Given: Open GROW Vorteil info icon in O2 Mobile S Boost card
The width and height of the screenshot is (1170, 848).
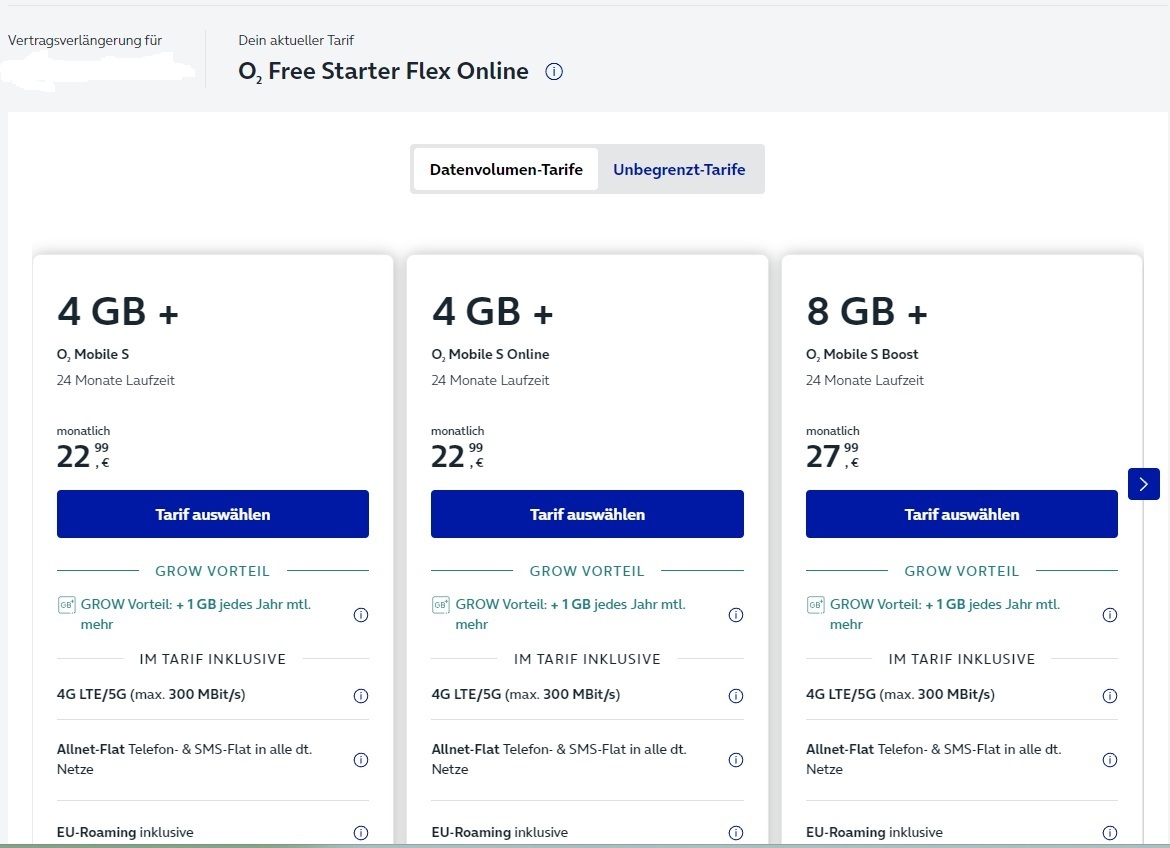Looking at the screenshot, I should [1110, 615].
